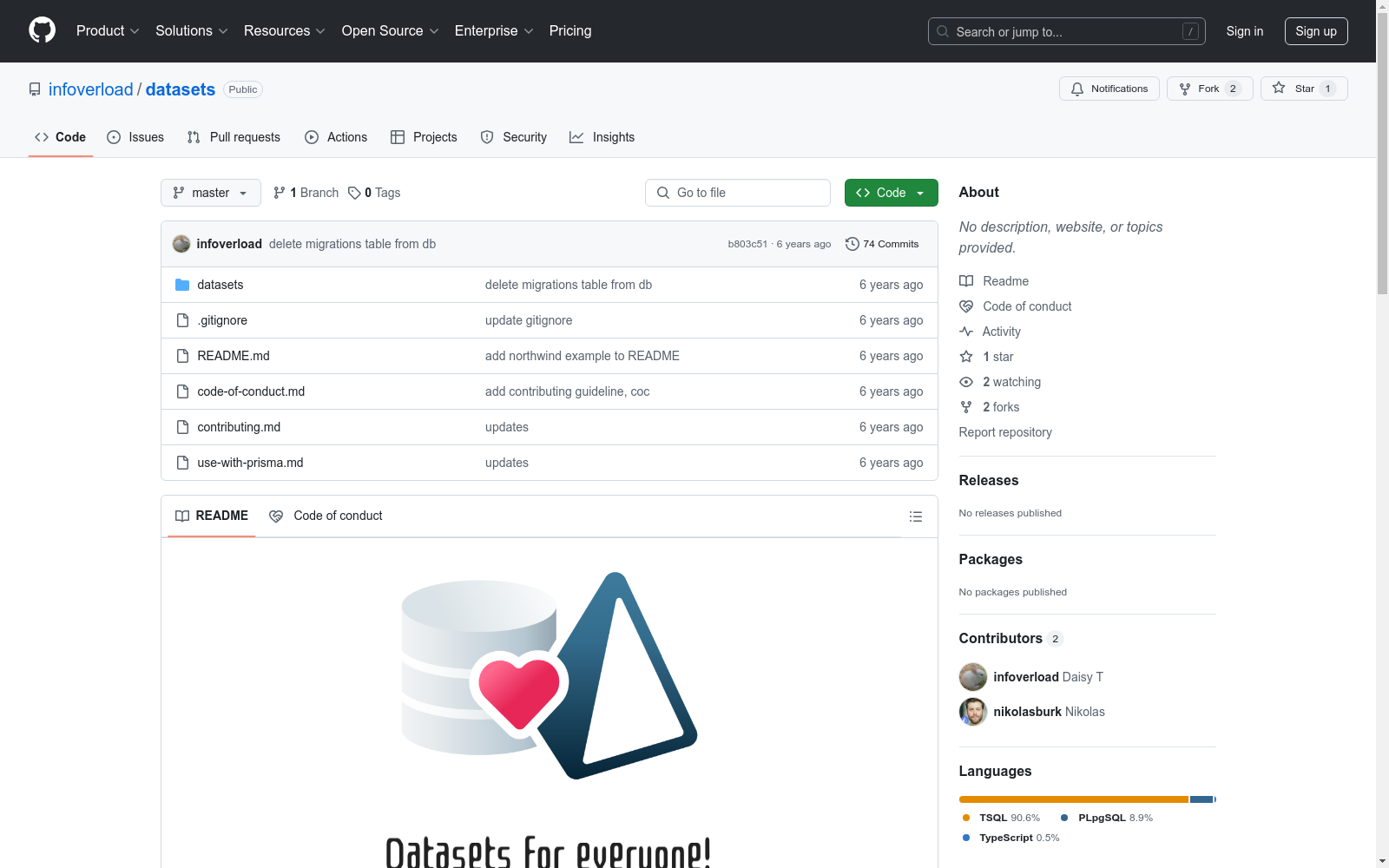Click infoverload avatar in latest commit row
Image resolution: width=1389 pixels, height=868 pixels.
[181, 244]
